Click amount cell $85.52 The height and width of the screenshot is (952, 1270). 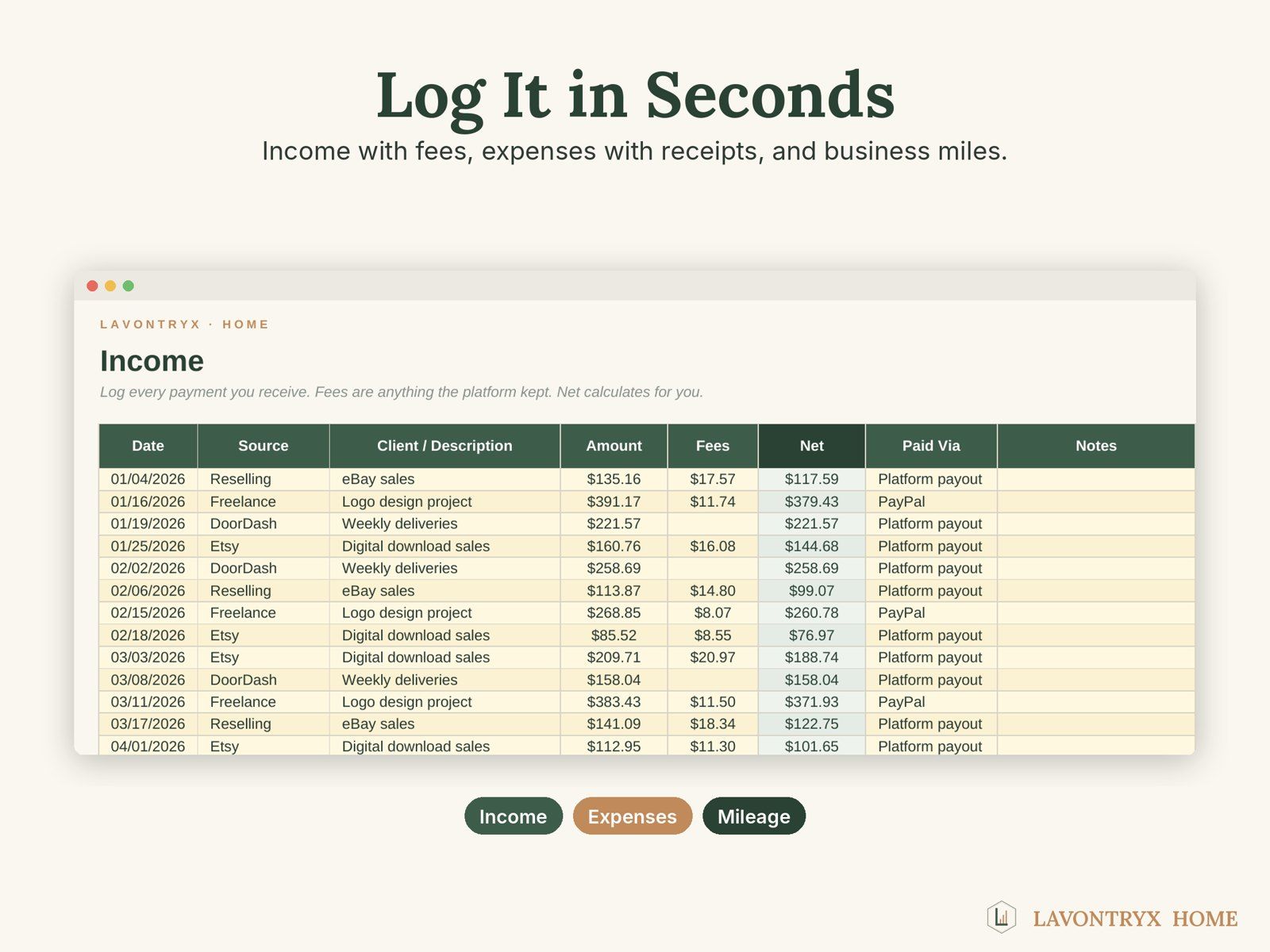pyautogui.click(x=614, y=635)
